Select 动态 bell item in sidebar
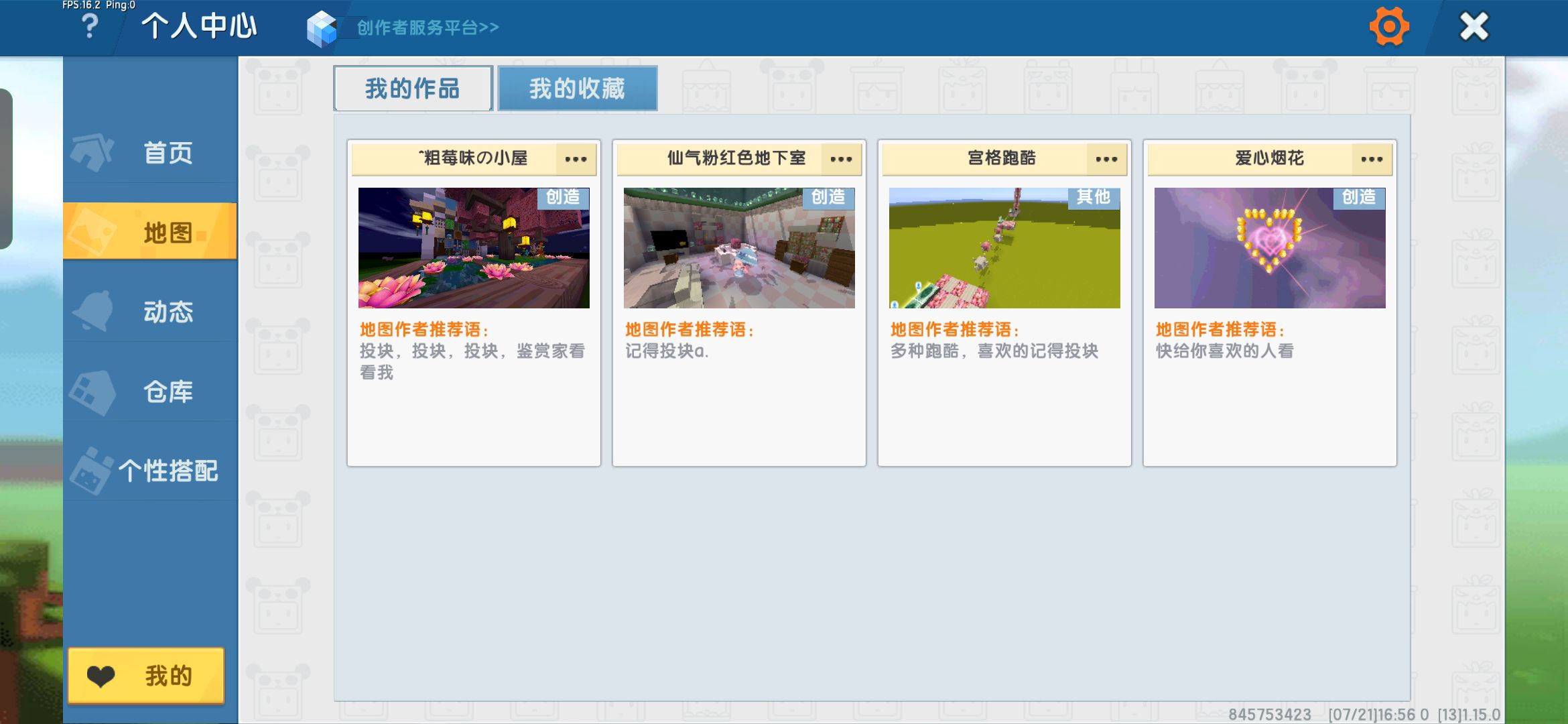The image size is (1568, 724). [x=151, y=312]
